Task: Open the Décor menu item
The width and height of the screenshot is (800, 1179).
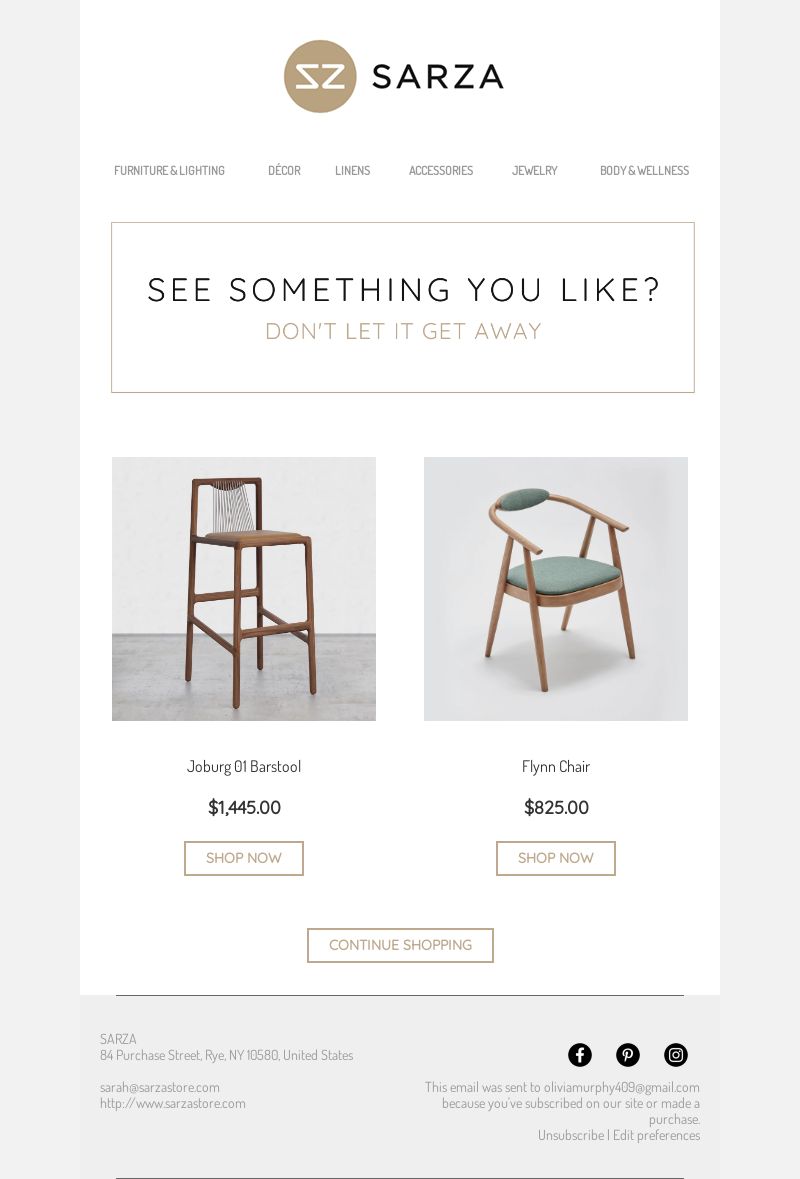Action: [284, 171]
